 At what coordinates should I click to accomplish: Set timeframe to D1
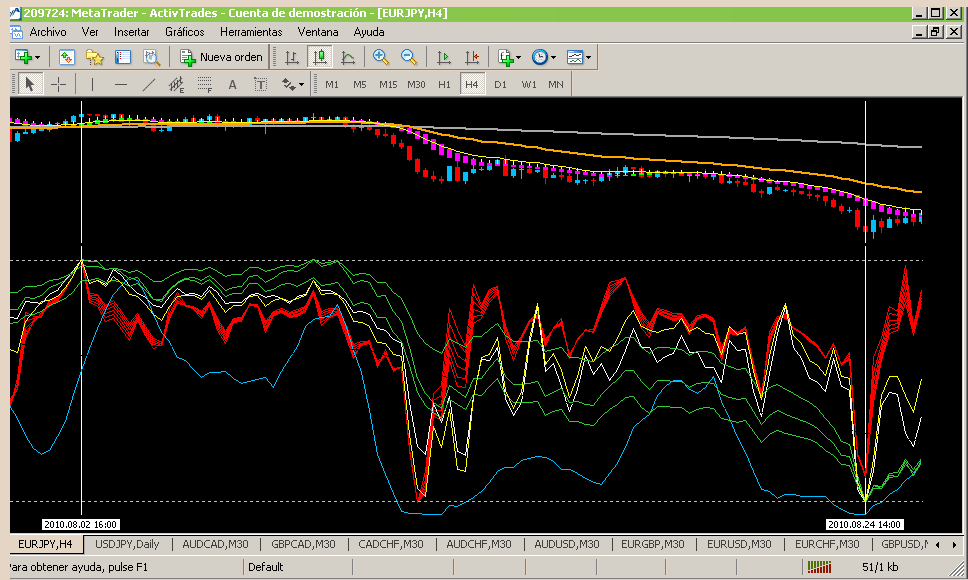[x=500, y=84]
